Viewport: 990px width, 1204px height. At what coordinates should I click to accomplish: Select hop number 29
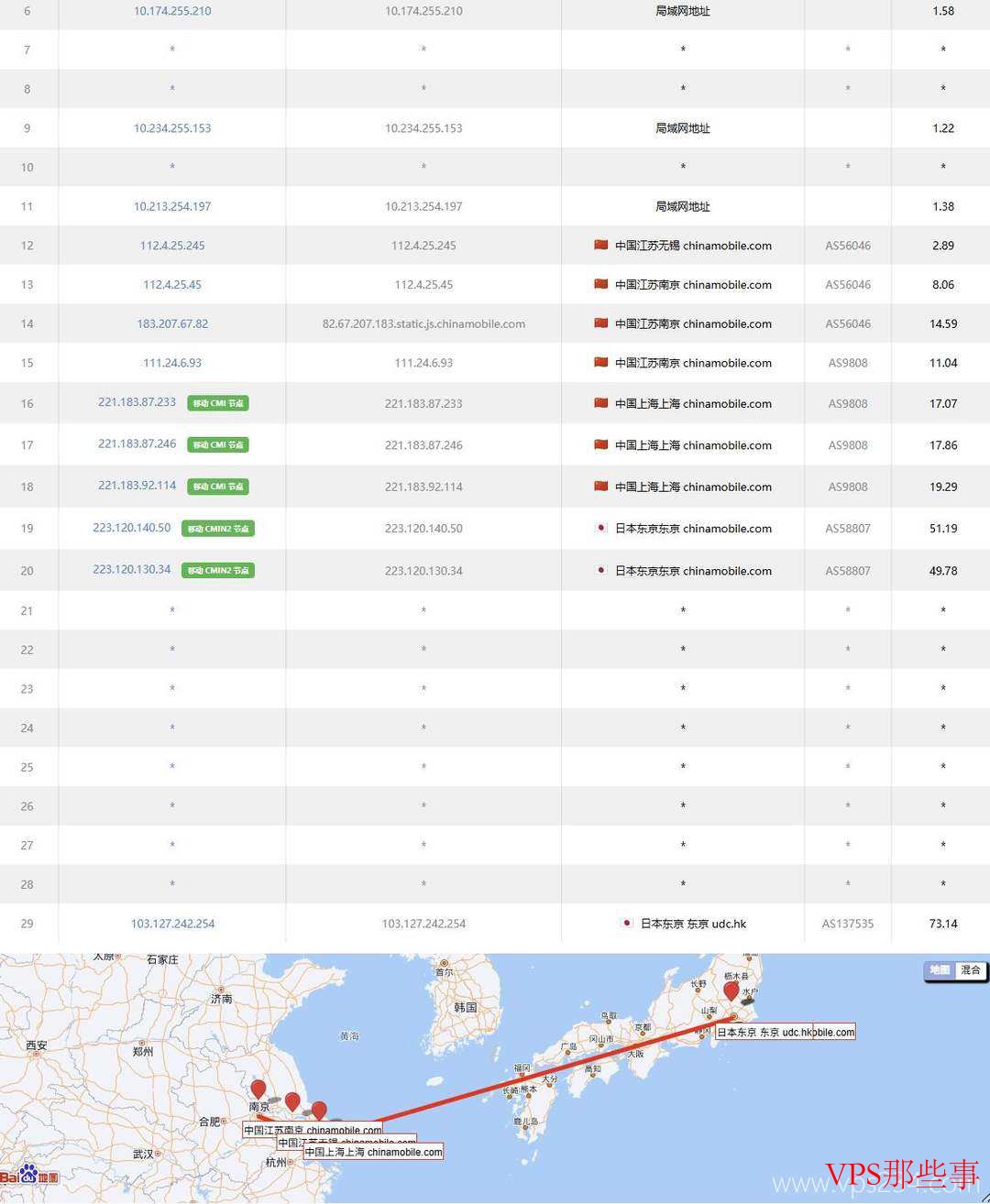(27, 924)
